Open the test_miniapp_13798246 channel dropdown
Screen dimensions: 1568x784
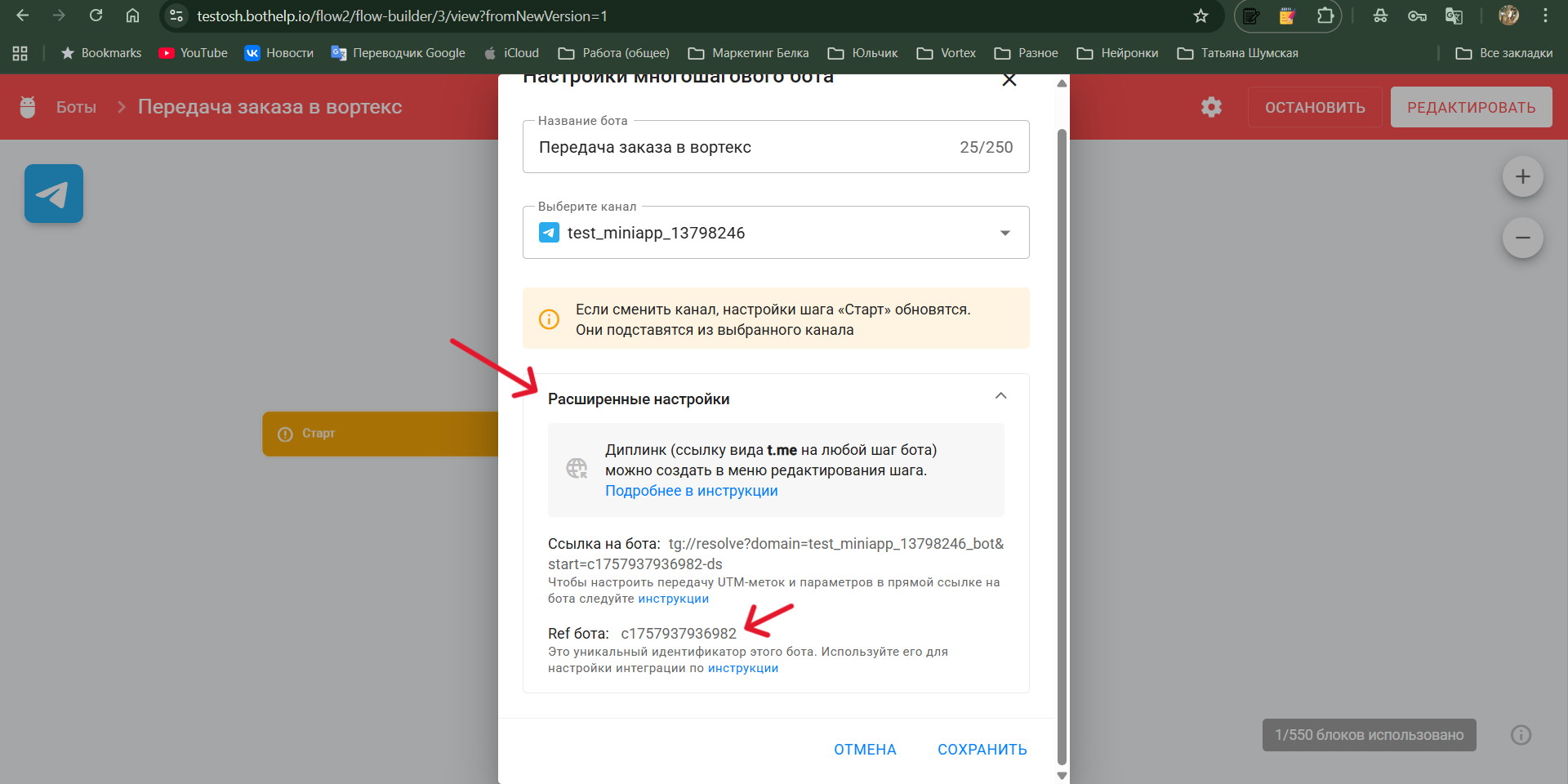click(1005, 232)
